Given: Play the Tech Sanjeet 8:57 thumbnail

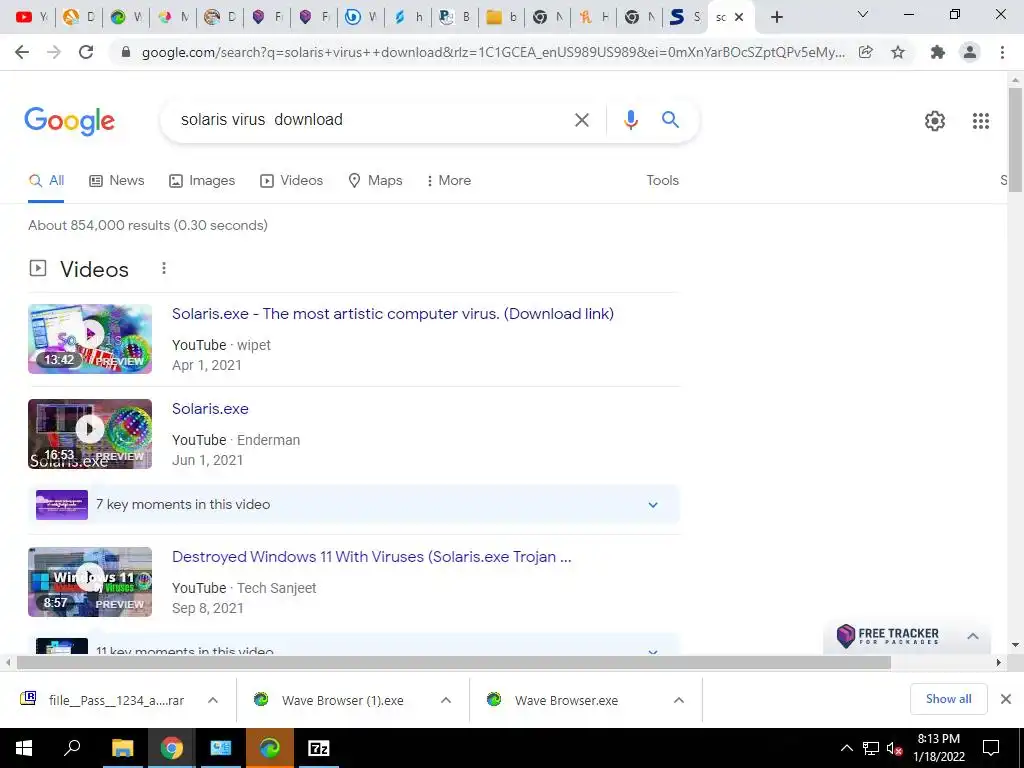Looking at the screenshot, I should 90,582.
